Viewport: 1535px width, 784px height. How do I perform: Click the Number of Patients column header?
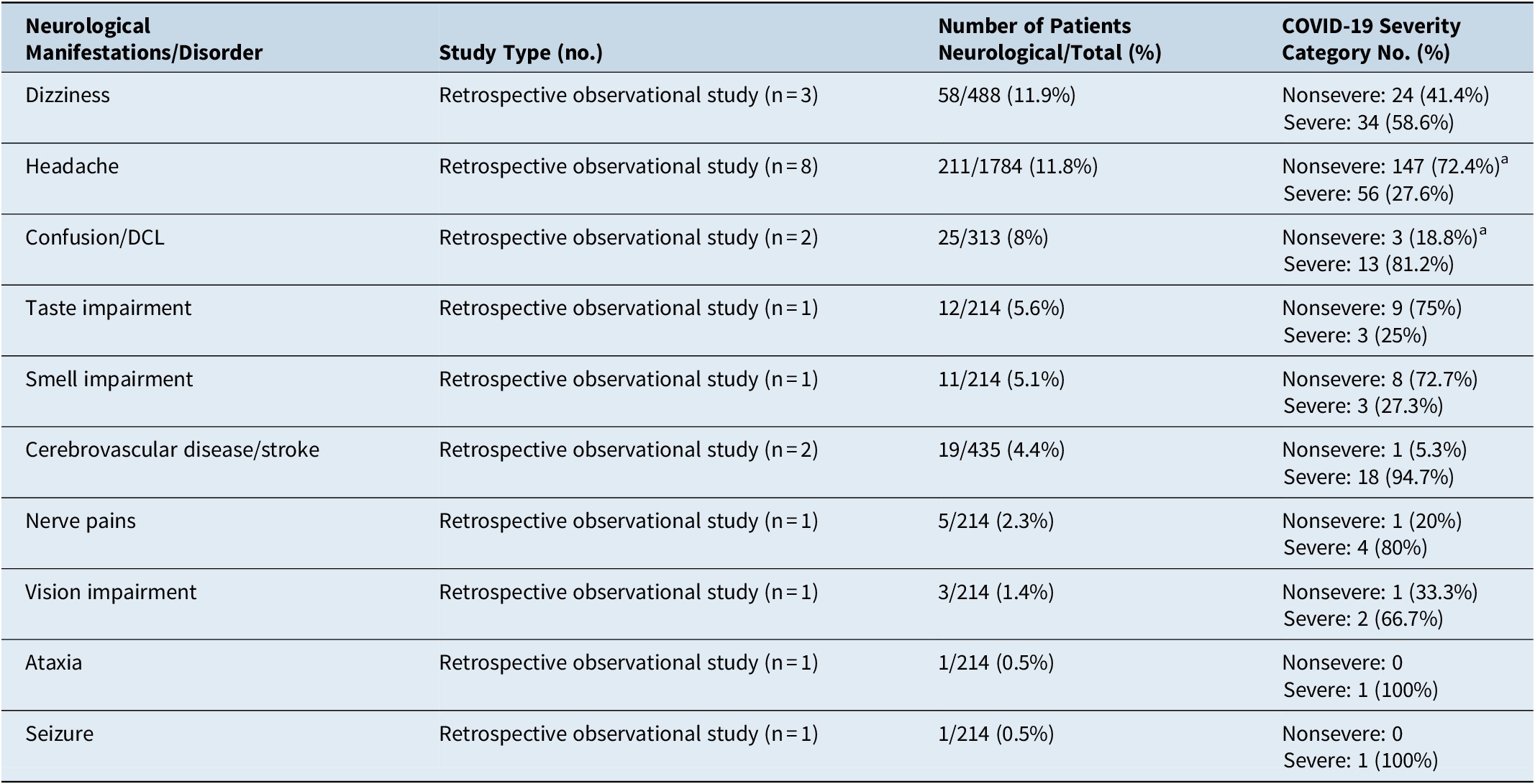[x=1049, y=40]
